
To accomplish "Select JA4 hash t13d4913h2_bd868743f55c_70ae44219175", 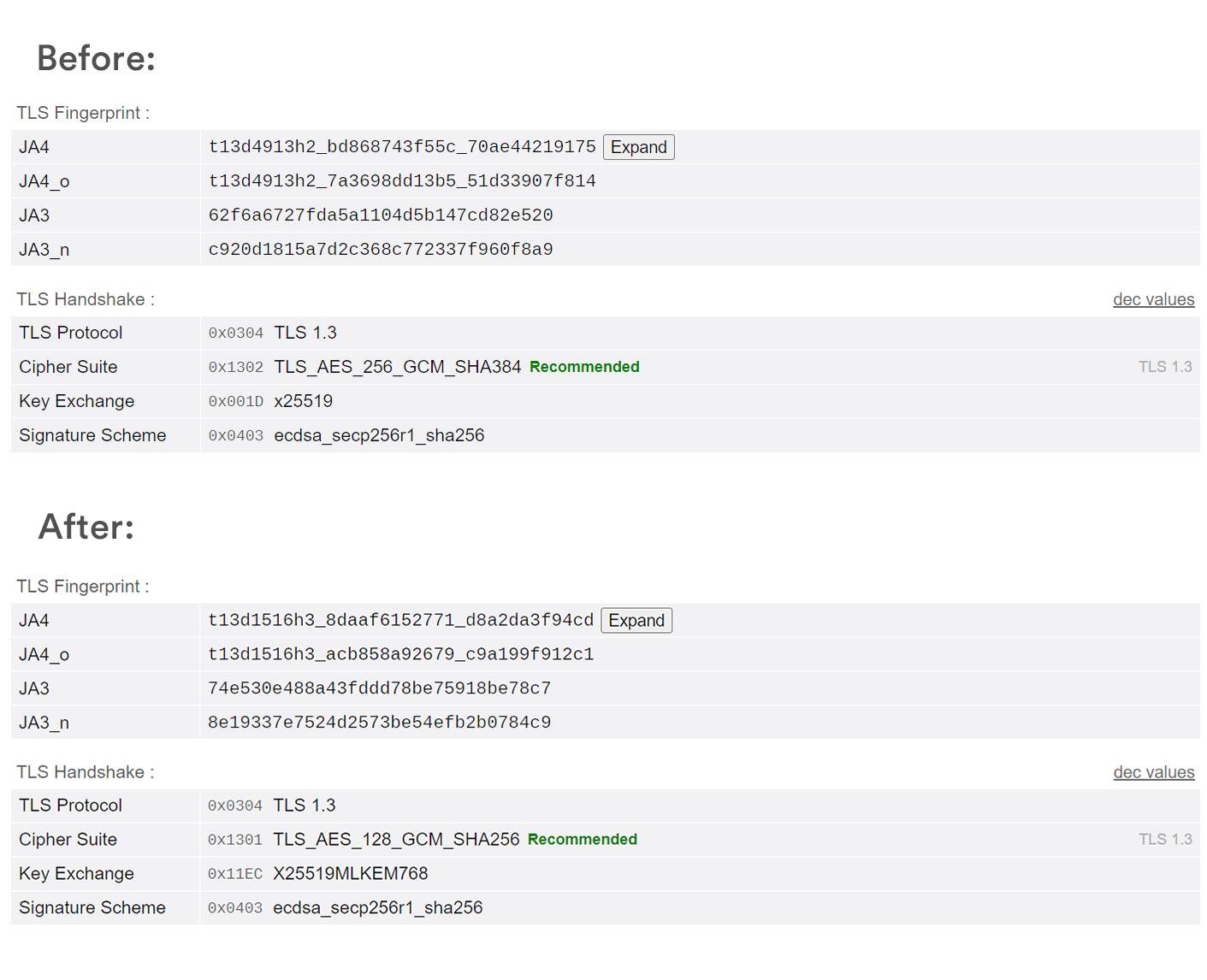I will [402, 147].
